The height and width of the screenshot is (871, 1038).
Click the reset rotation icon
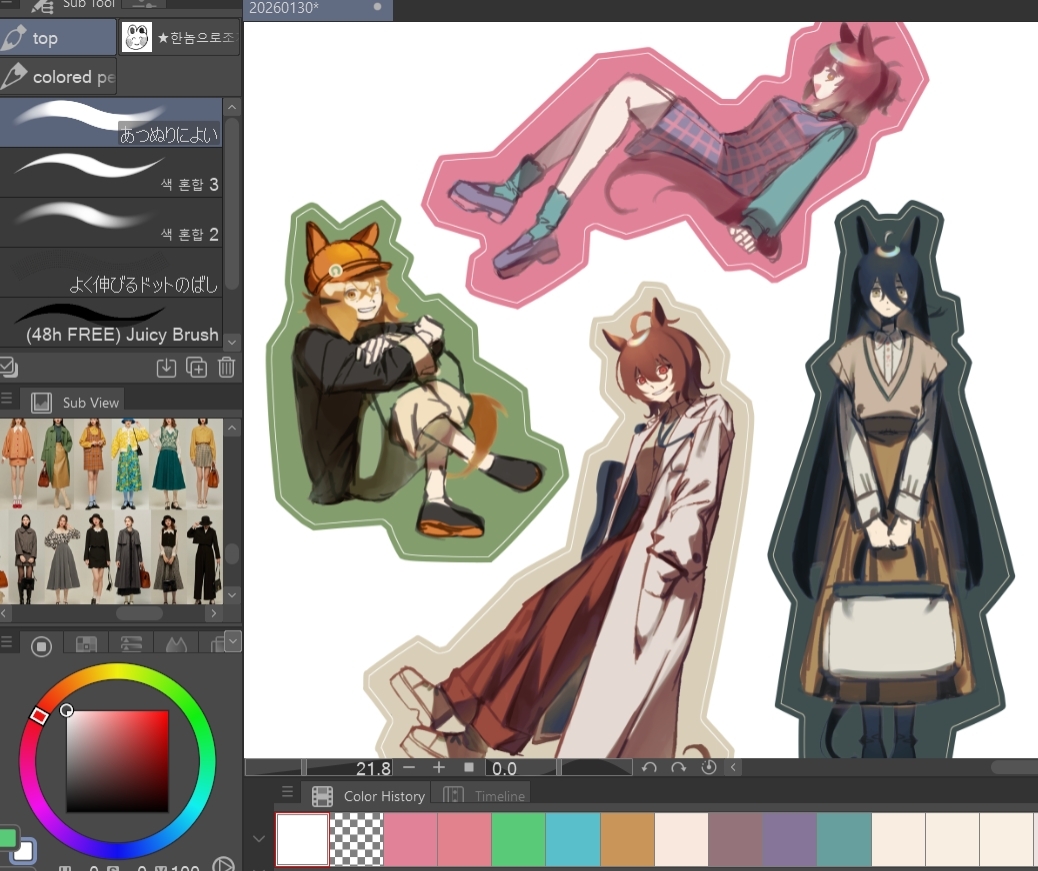(x=709, y=767)
